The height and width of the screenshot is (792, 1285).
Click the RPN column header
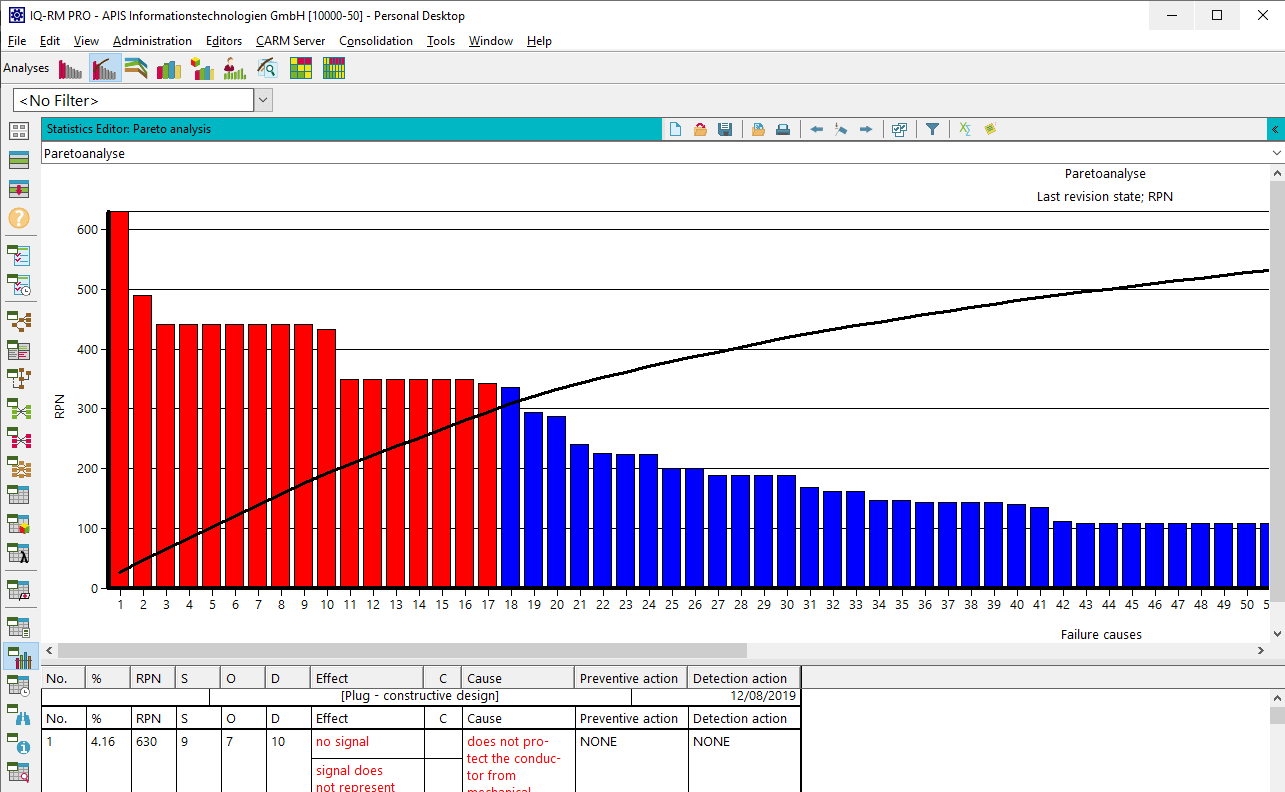click(148, 678)
